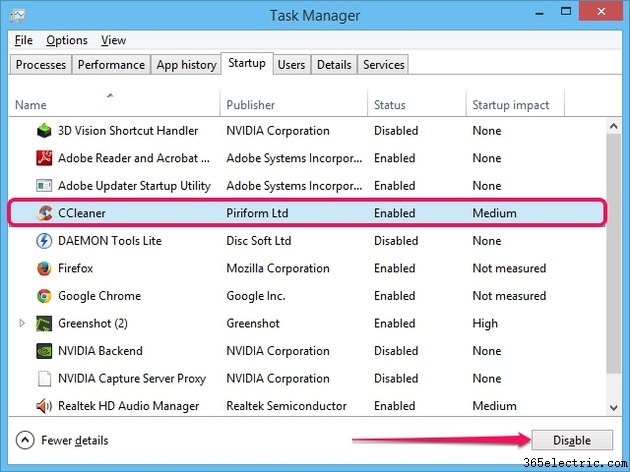This screenshot has width=630, height=472.
Task: Switch to the App history tab
Action: pos(186,65)
